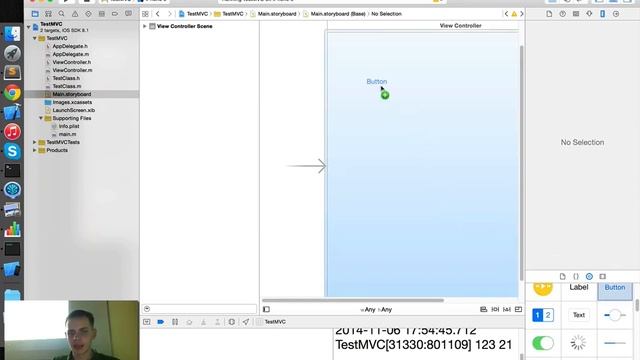Show the Debug navigator
This screenshot has width=640, height=360.
tap(102, 14)
